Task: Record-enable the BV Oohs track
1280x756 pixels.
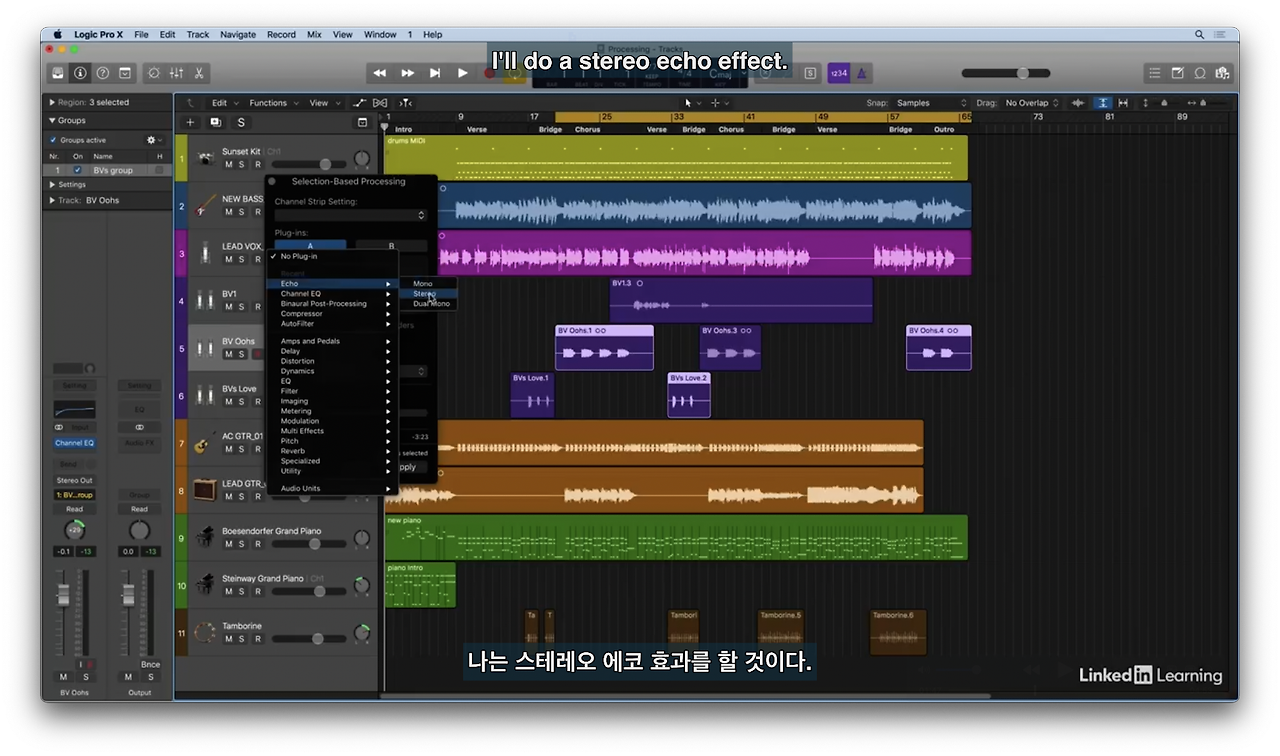Action: click(257, 354)
